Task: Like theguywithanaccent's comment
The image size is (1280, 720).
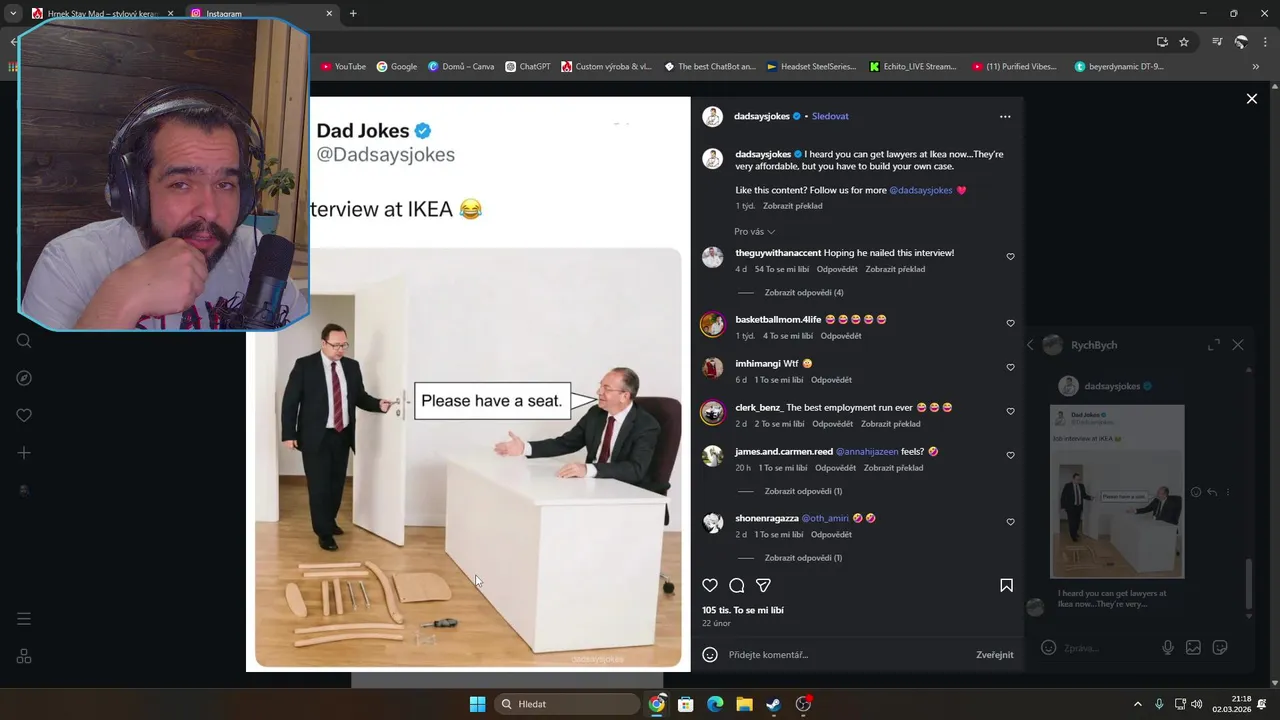Action: [1010, 257]
